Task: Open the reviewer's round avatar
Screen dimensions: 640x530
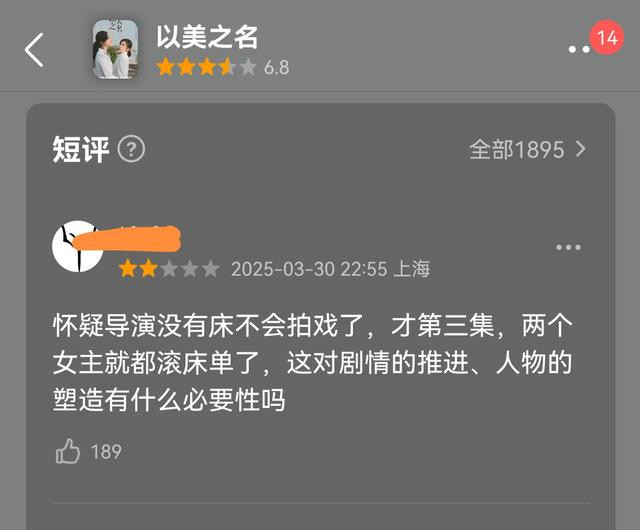Action: point(78,247)
